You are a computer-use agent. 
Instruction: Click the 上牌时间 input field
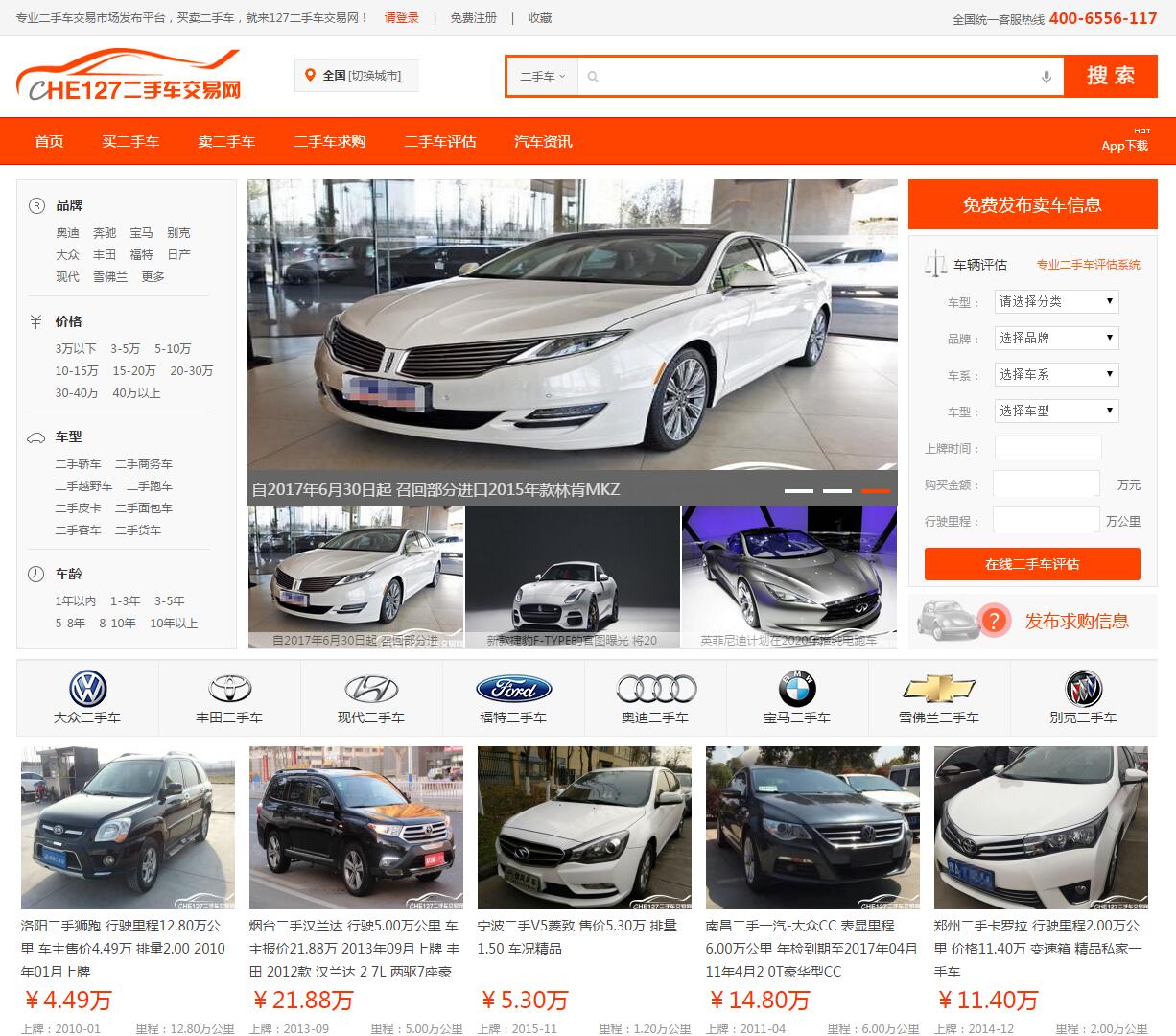pos(1048,448)
